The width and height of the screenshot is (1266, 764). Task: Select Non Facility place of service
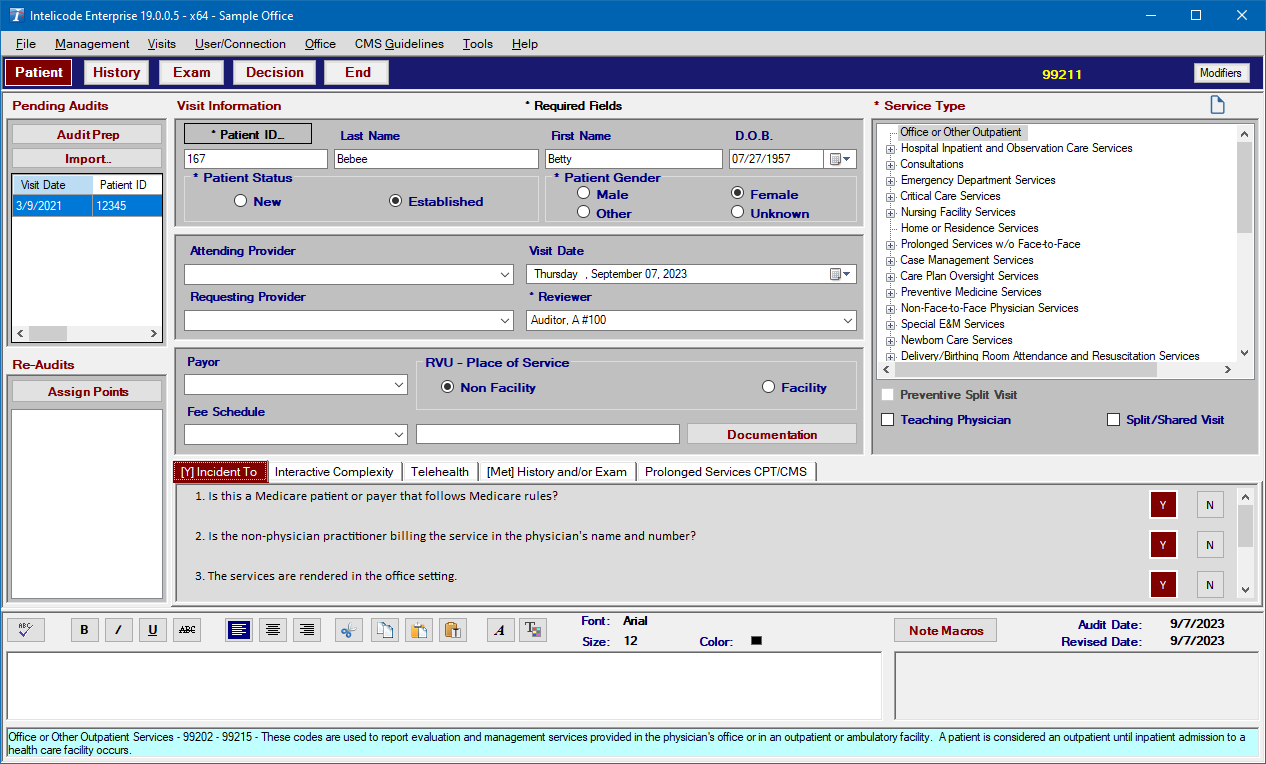(x=447, y=387)
